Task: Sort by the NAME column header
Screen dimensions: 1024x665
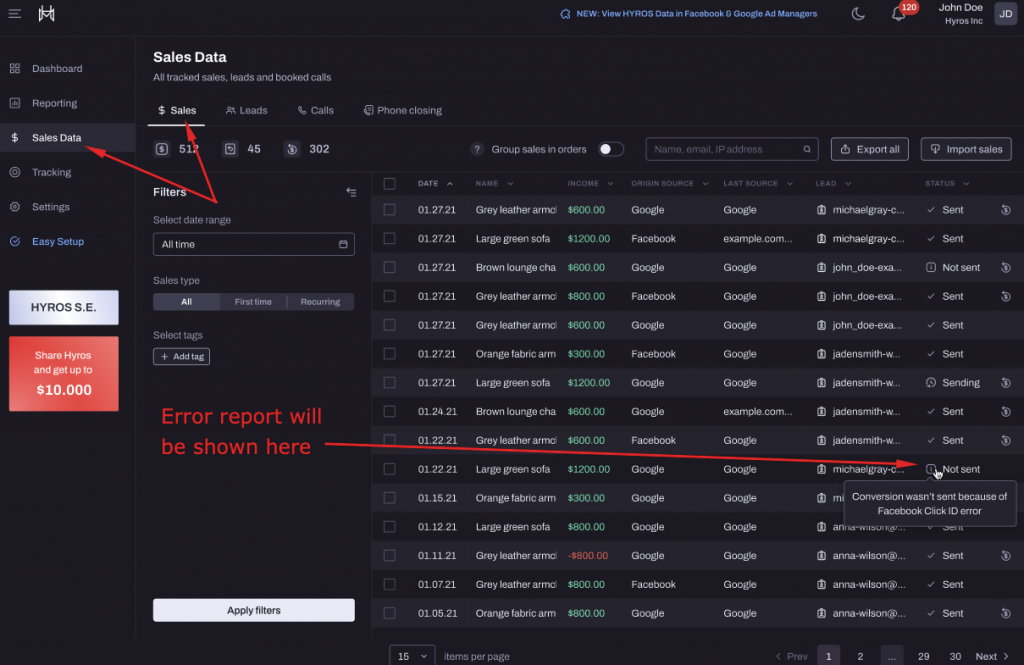Action: [x=494, y=184]
